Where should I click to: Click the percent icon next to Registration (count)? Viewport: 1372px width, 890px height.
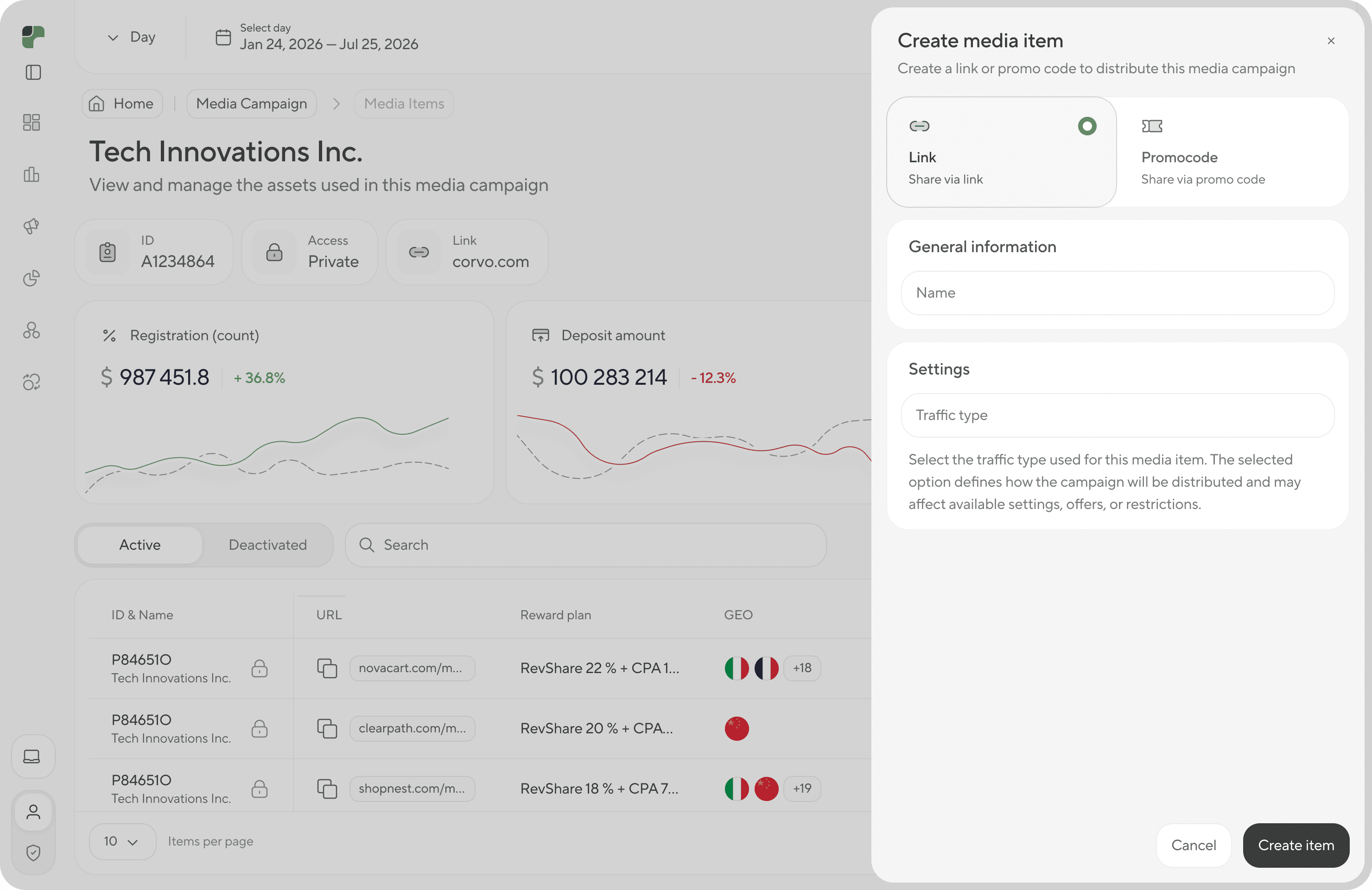109,336
